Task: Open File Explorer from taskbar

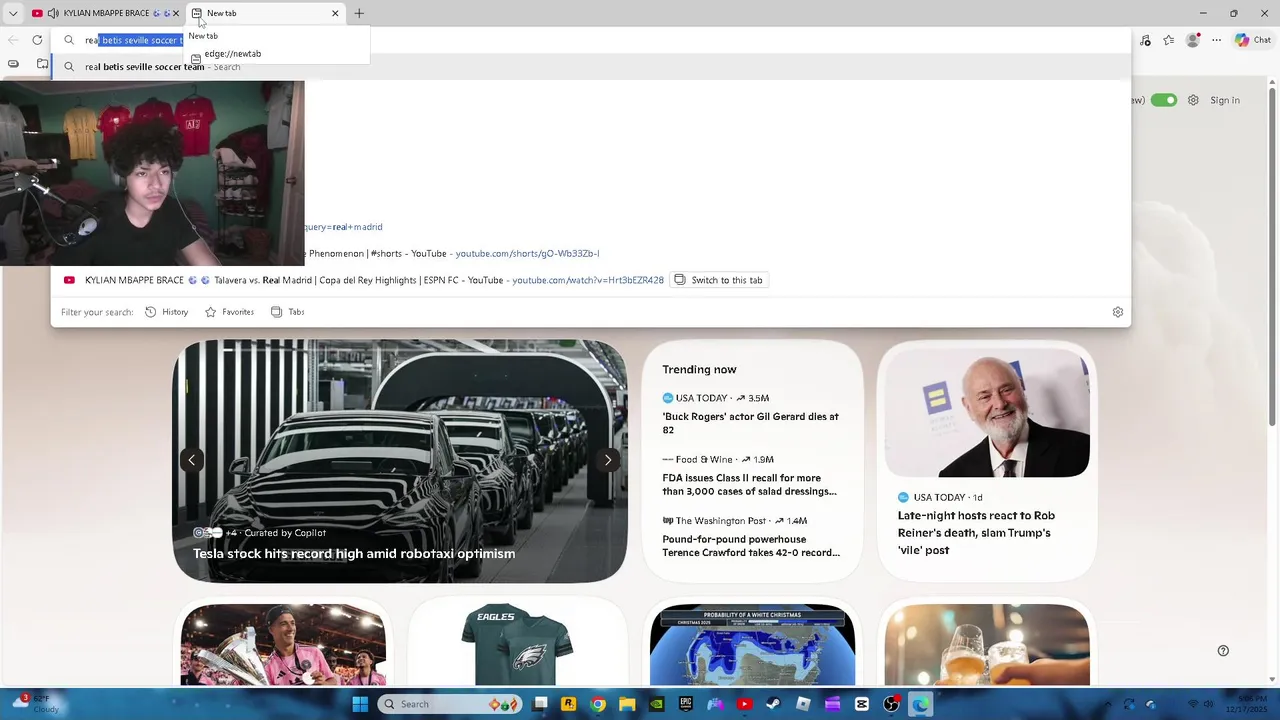Action: point(627,704)
